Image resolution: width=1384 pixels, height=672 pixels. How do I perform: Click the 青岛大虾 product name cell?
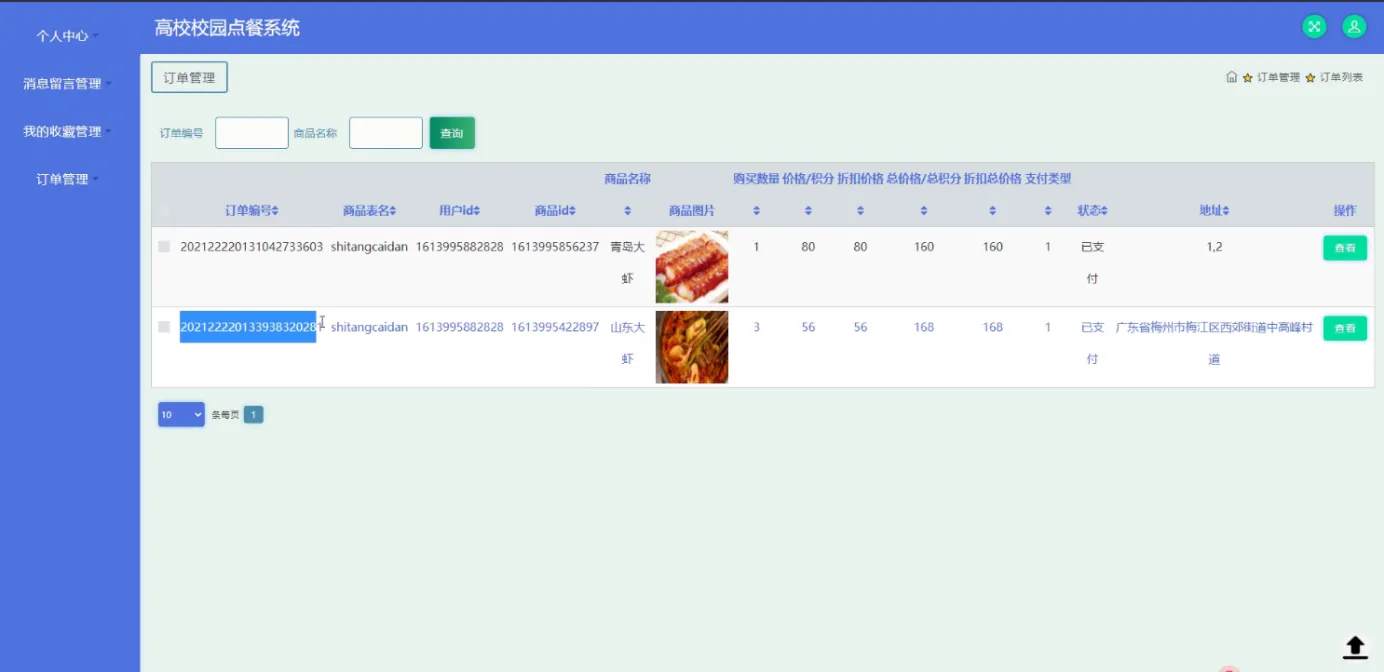pos(628,263)
